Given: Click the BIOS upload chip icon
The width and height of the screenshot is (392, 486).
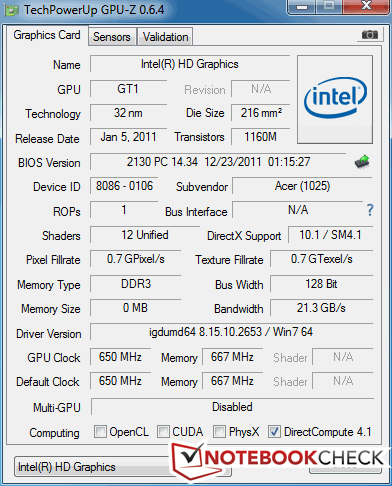Looking at the screenshot, I should 362,162.
